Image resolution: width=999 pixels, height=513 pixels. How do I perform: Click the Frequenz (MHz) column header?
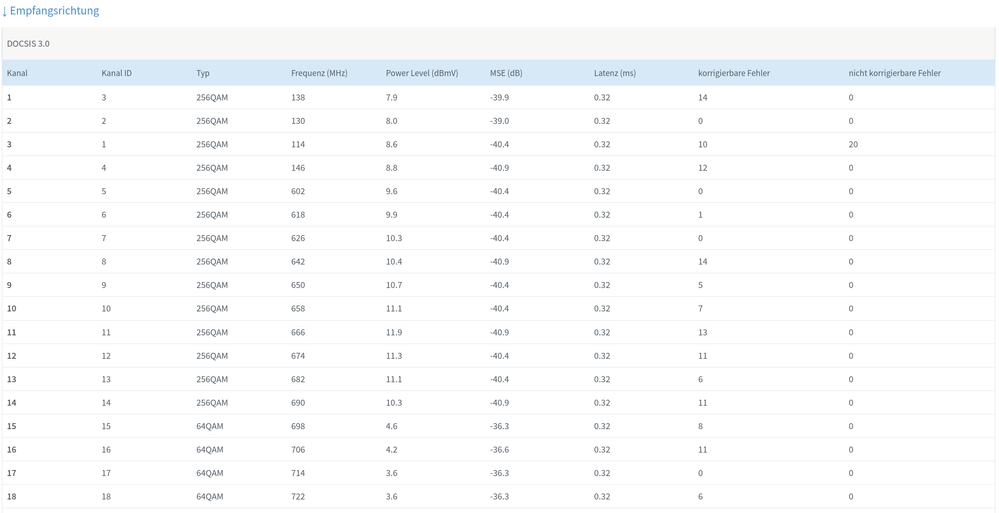click(319, 73)
